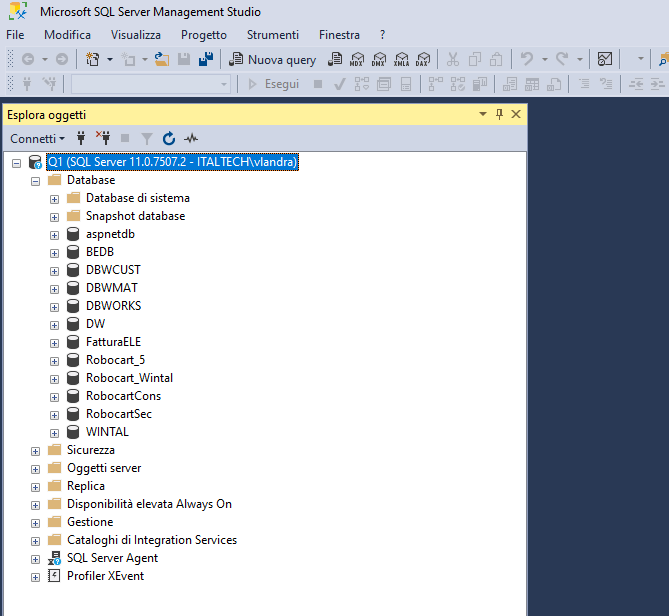Click the connect plug icon in Esplora oggetti
This screenshot has height=616, width=669.
click(x=81, y=139)
